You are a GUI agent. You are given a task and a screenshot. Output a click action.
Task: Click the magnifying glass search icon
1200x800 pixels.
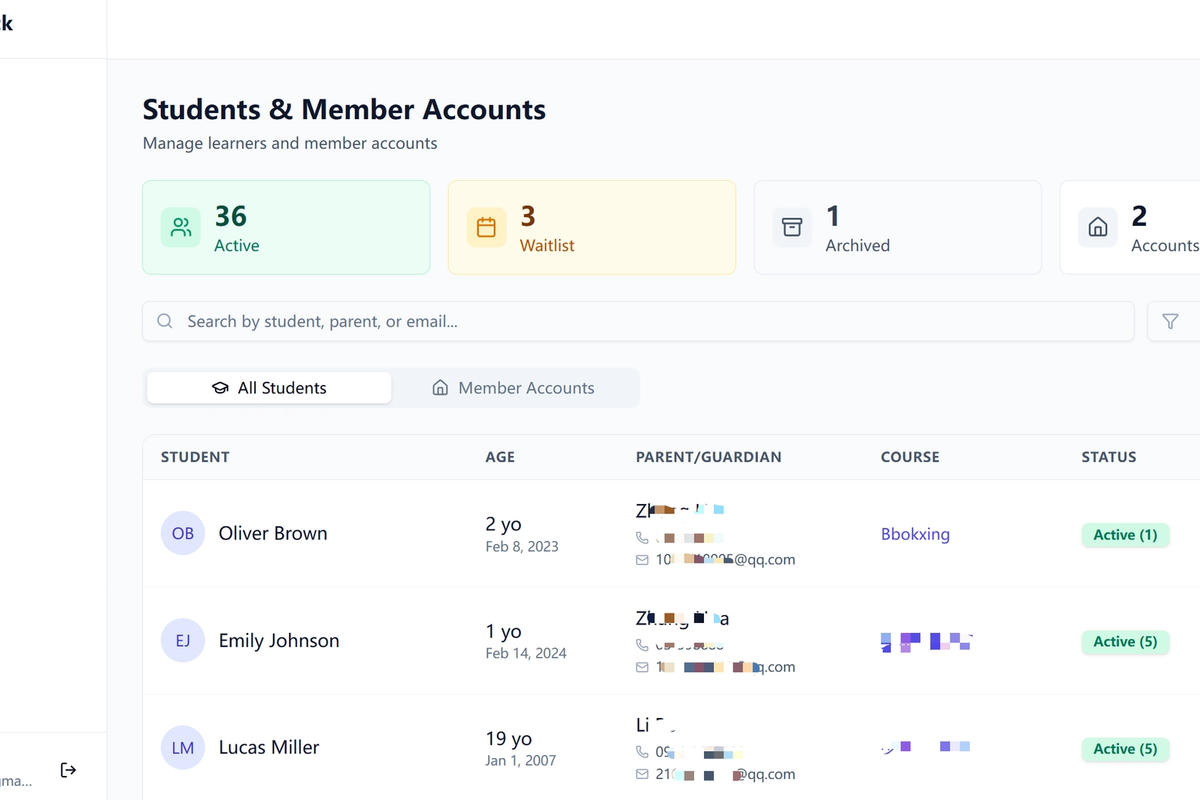click(x=164, y=321)
